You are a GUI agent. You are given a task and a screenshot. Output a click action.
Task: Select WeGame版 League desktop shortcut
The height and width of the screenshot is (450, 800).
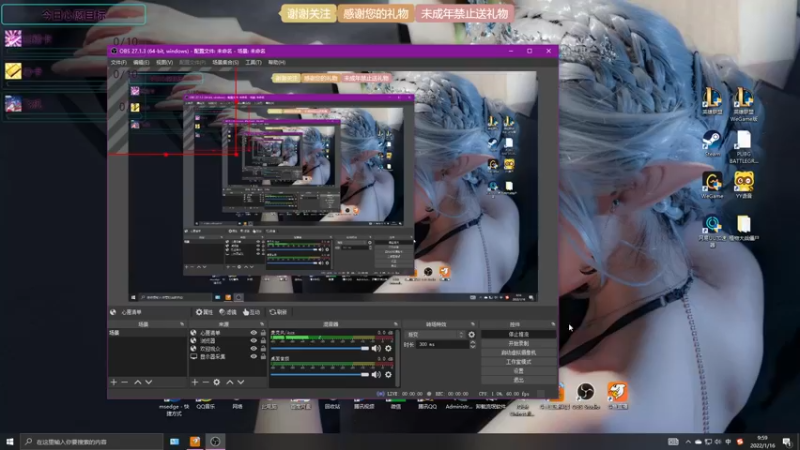point(744,104)
